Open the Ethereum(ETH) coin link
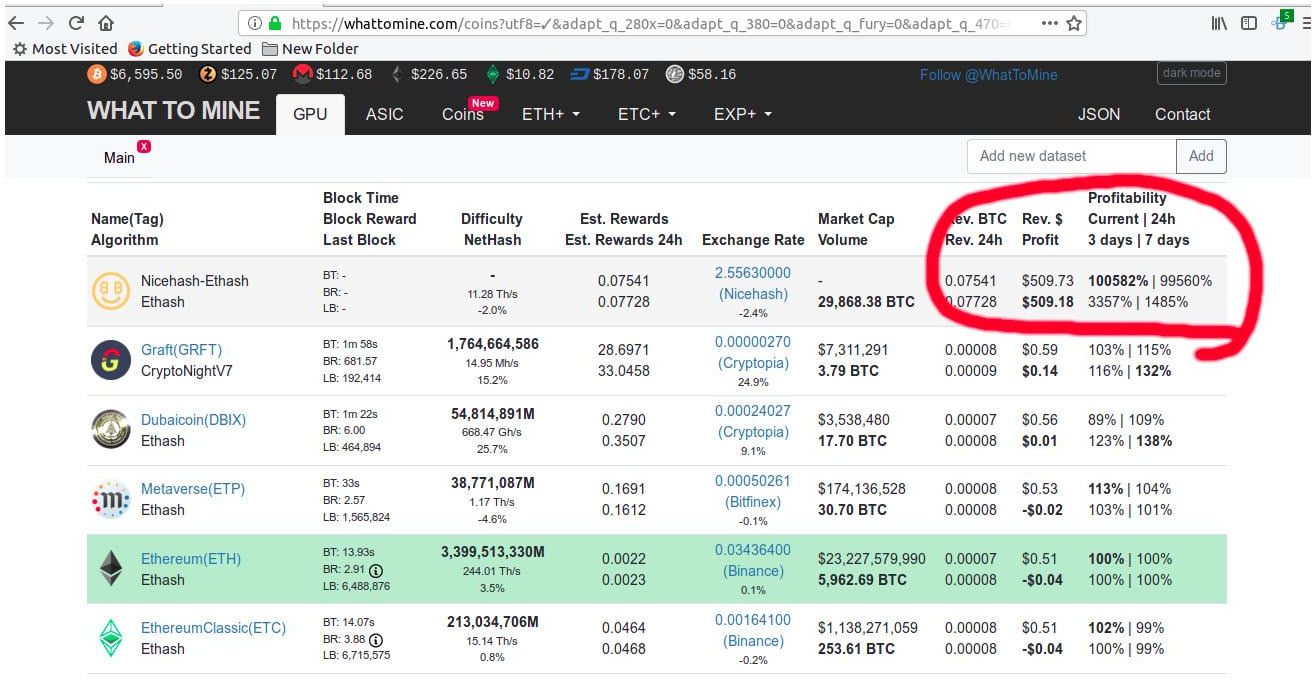The width and height of the screenshot is (1312, 680). click(x=191, y=559)
